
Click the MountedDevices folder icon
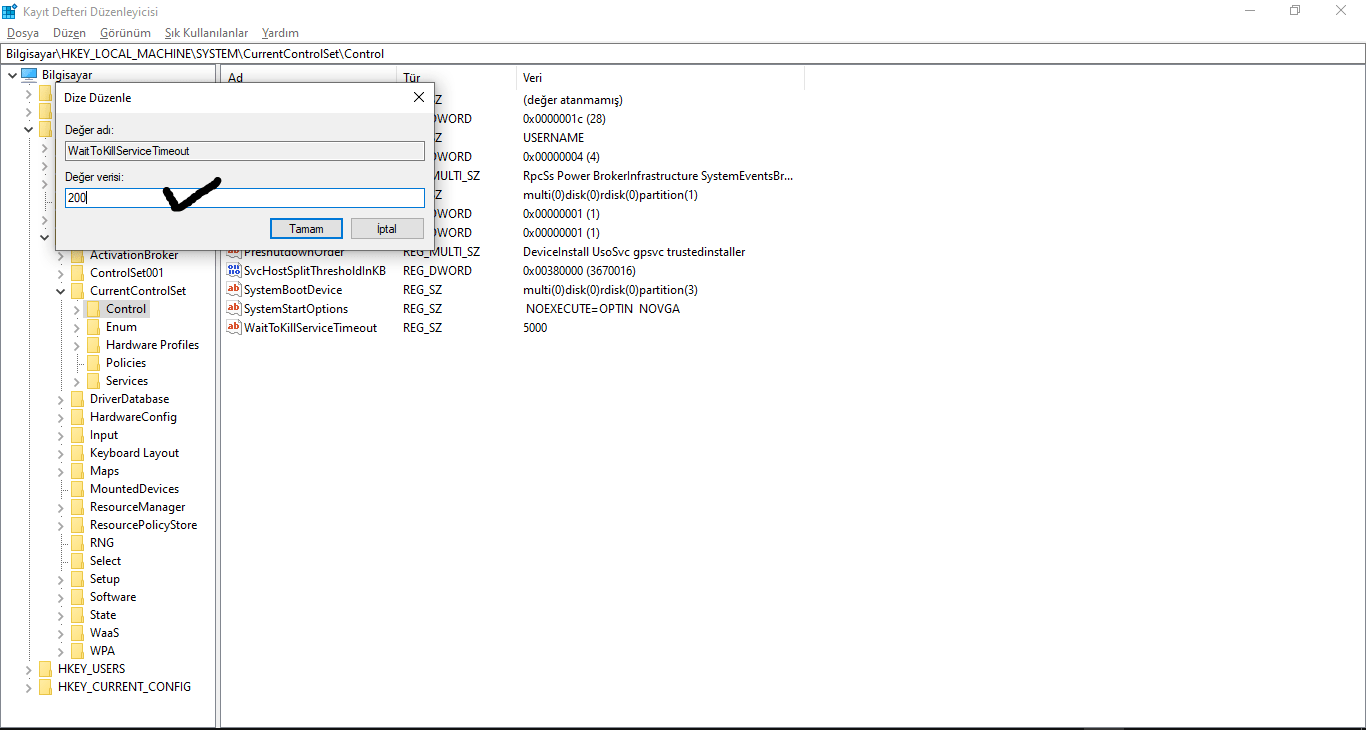(x=78, y=489)
